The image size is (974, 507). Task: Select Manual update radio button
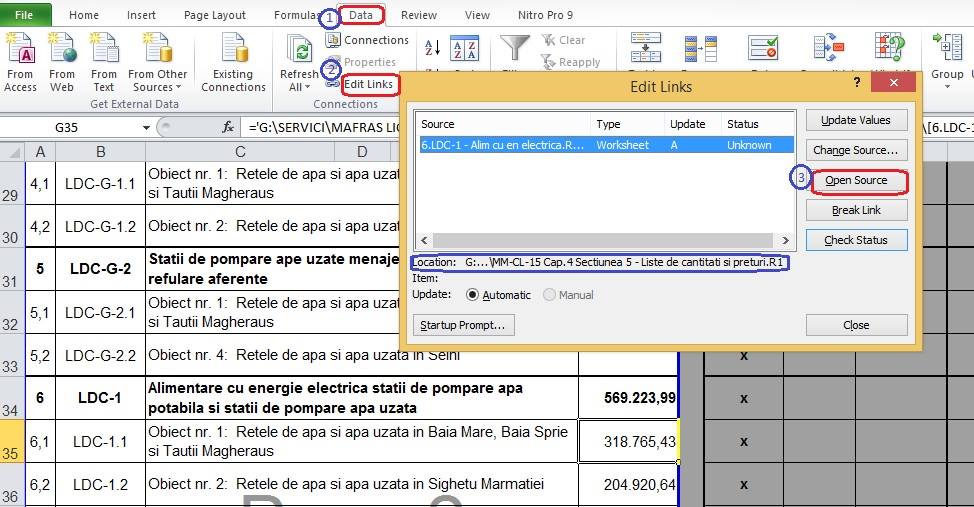coord(549,295)
